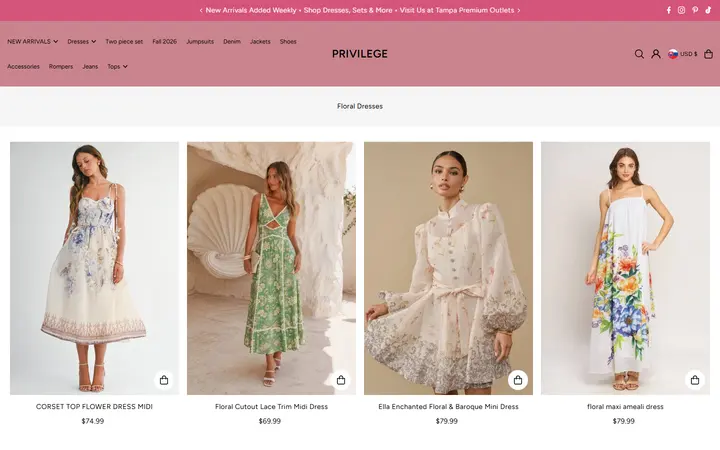Open the Fall 2026 collection
The height and width of the screenshot is (450, 720).
point(164,41)
